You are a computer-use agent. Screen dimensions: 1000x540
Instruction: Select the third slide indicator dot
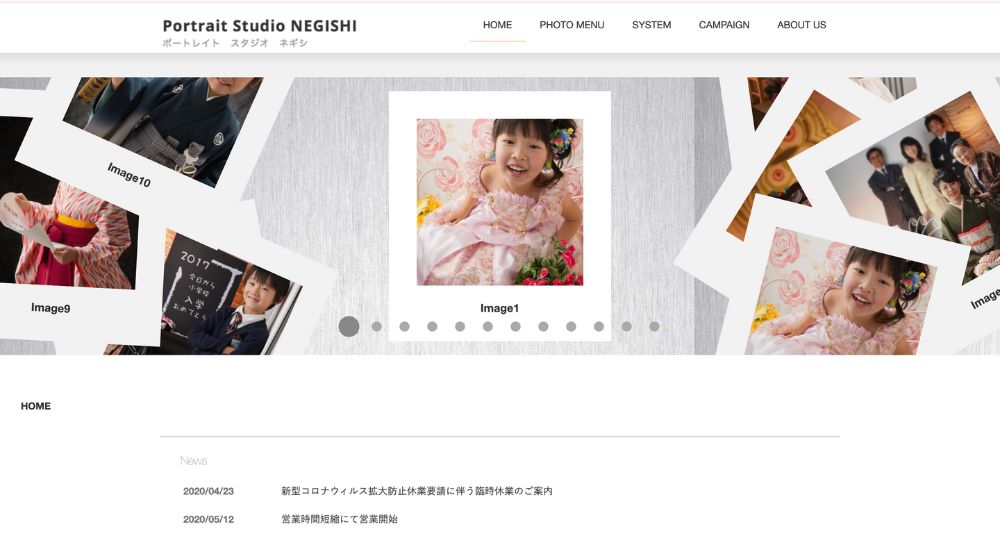click(404, 326)
